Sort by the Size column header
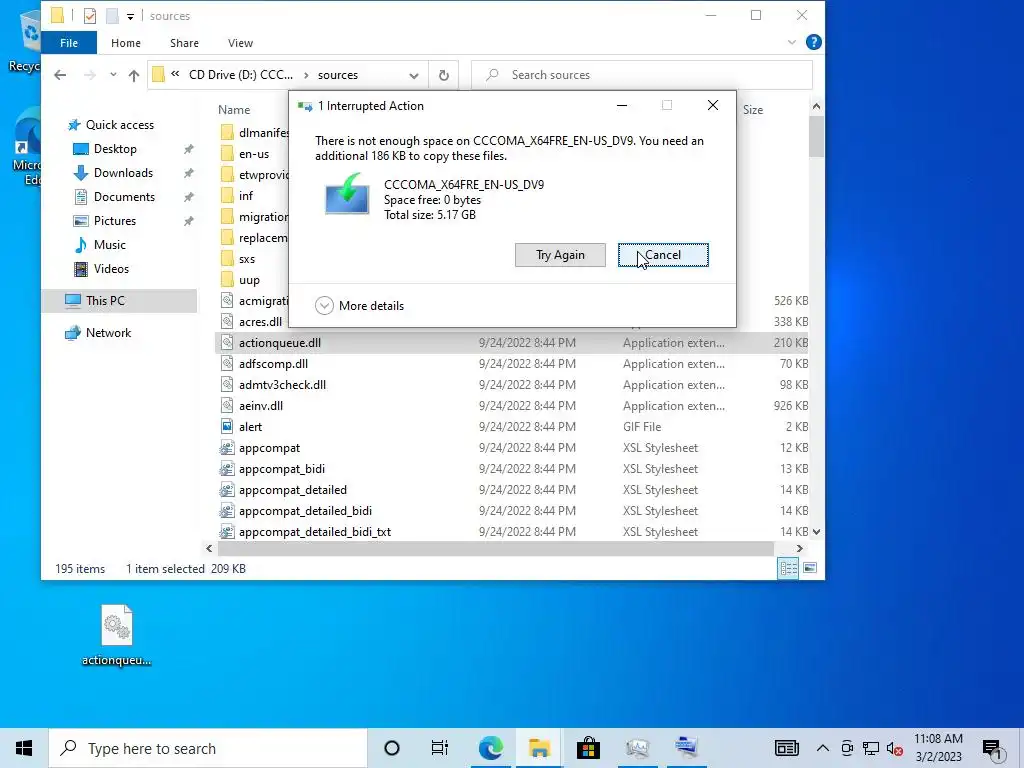Viewport: 1024px width, 768px height. 752,110
